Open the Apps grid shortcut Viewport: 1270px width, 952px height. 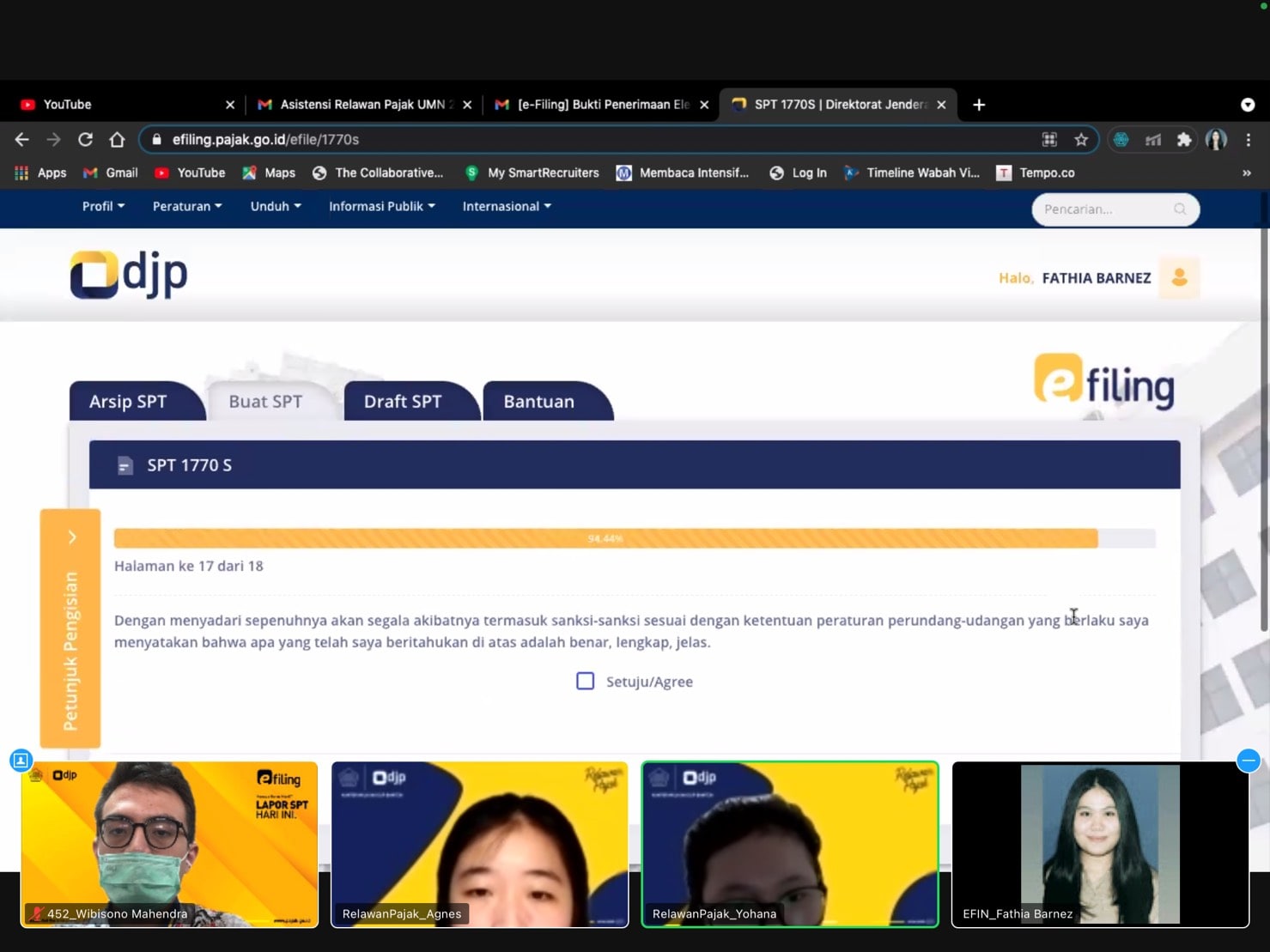point(40,173)
